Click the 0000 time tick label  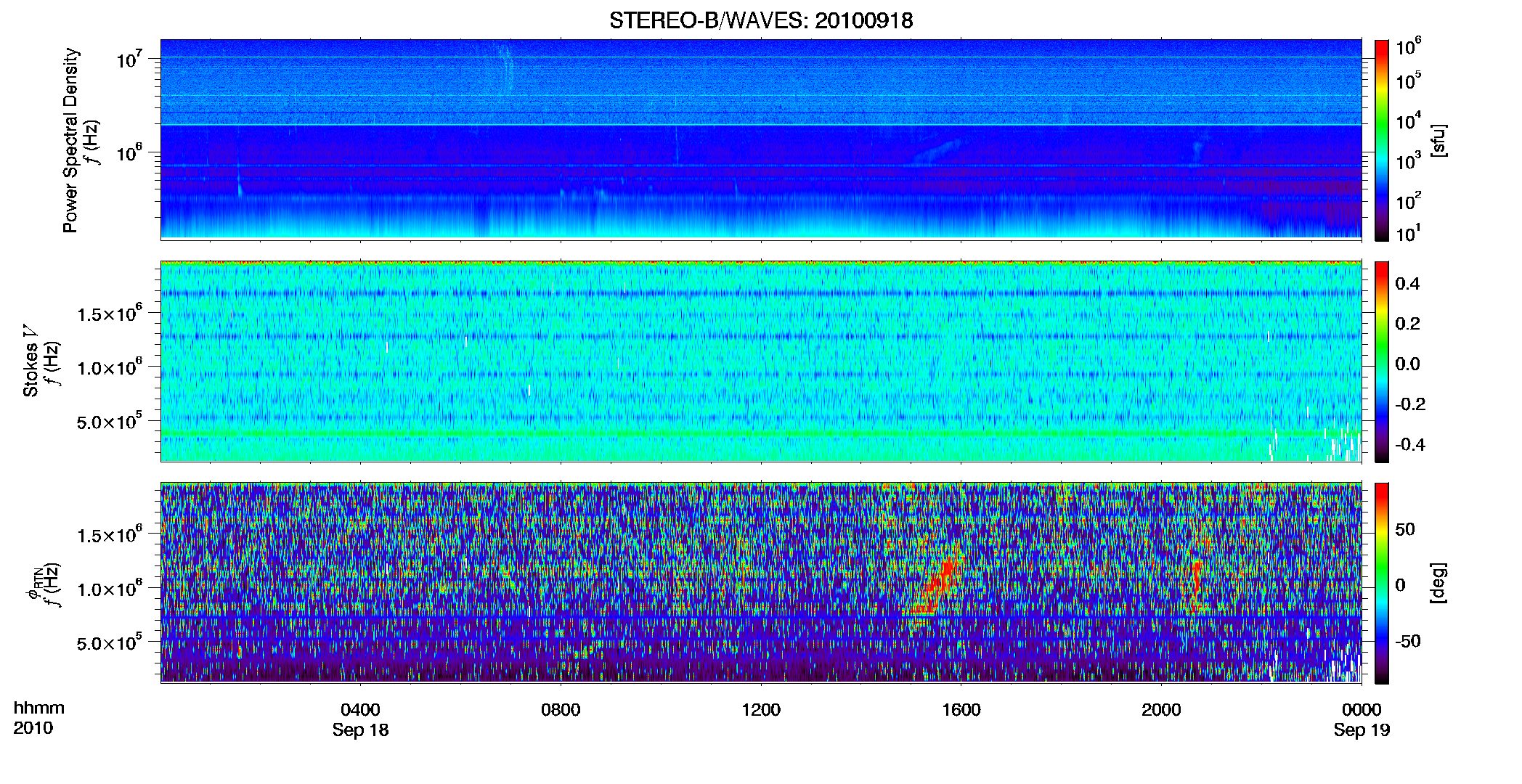[1362, 710]
